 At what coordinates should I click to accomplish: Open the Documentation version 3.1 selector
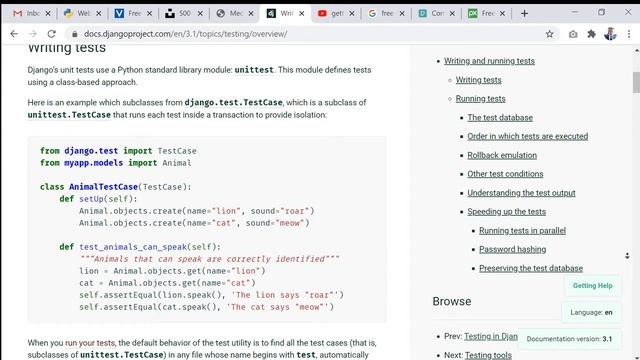569,339
